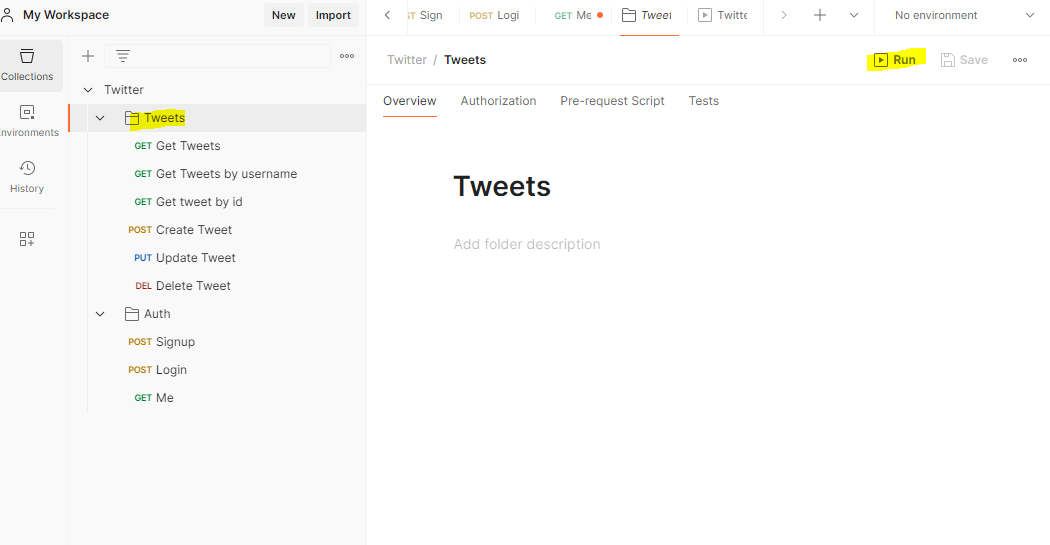Click the New button

(283, 15)
